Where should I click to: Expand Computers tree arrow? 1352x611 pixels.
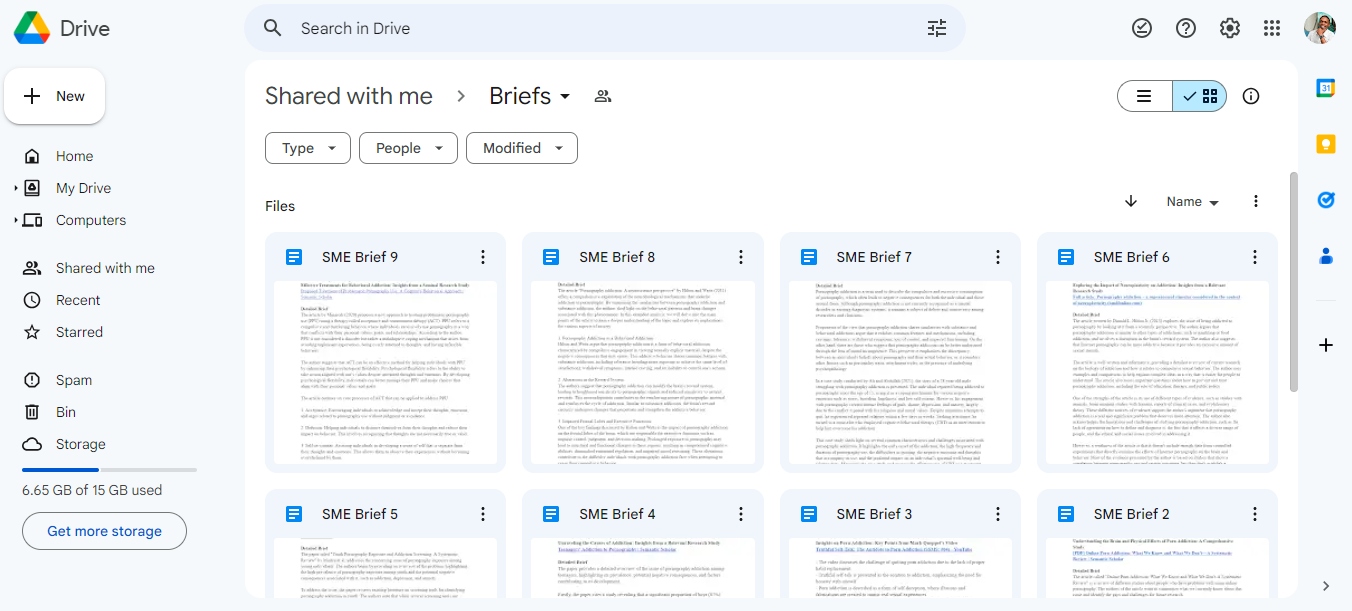(15, 220)
